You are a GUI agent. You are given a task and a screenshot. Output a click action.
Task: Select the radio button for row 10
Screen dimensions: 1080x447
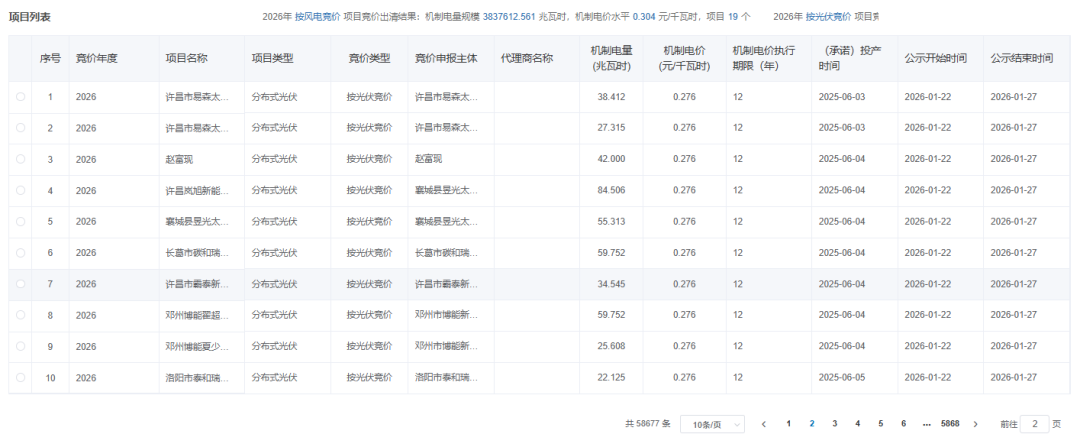click(20, 378)
